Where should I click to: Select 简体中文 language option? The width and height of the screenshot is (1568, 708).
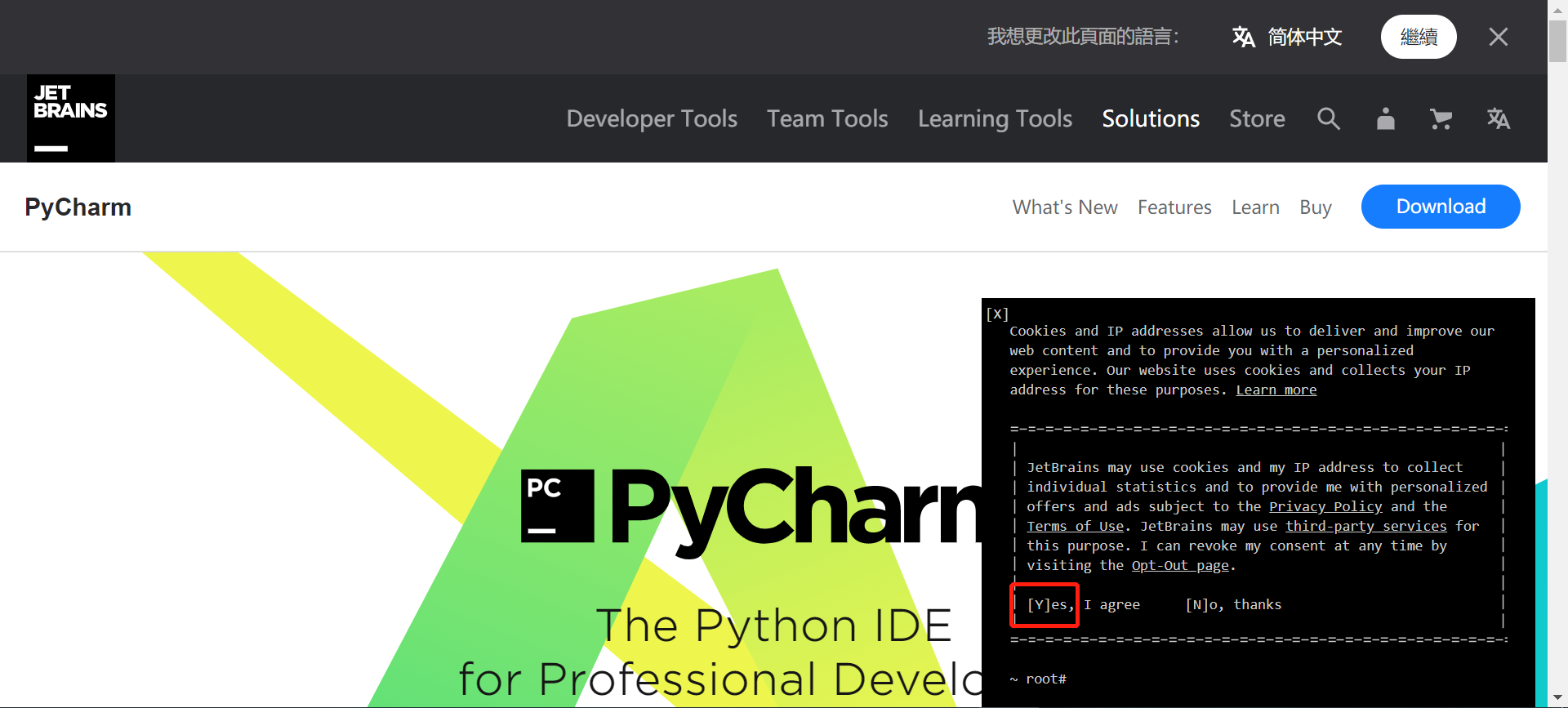click(x=1305, y=37)
